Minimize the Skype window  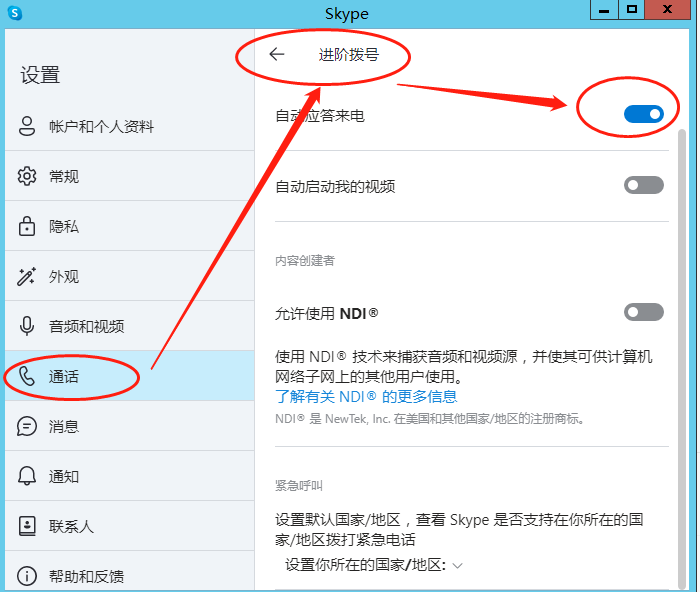(x=604, y=9)
